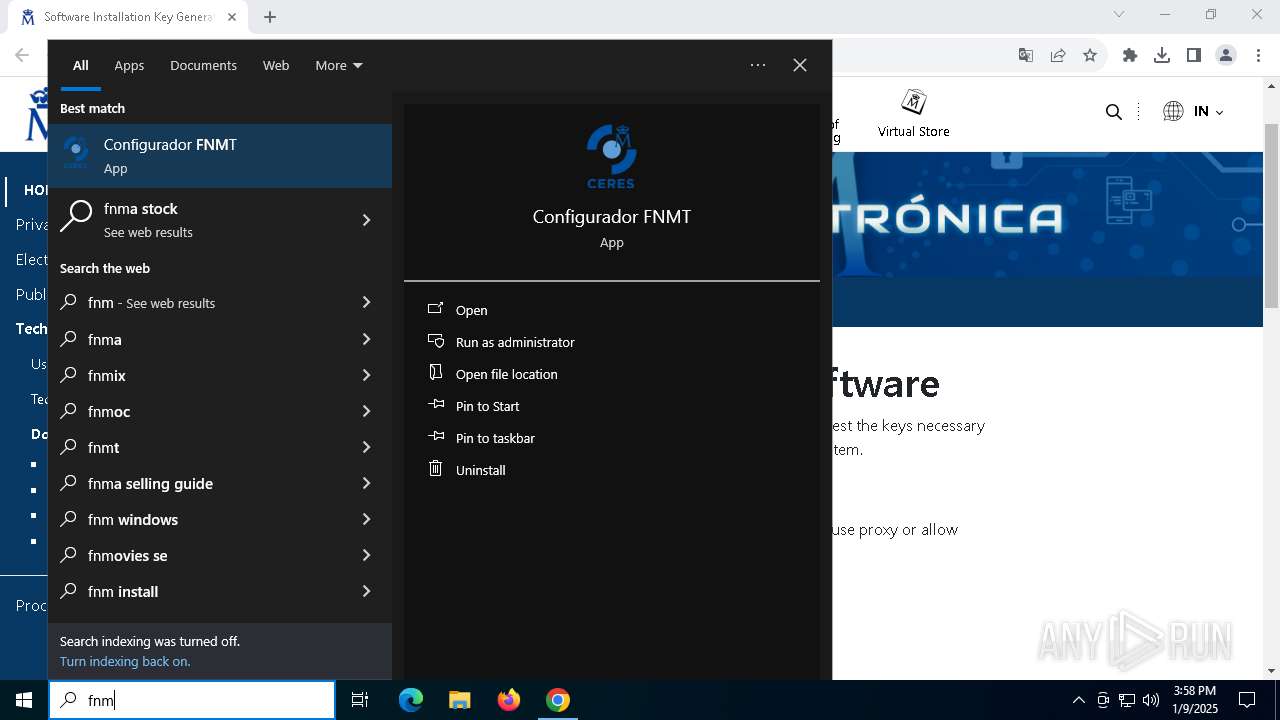The width and height of the screenshot is (1280, 720).
Task: Choose Open file location
Action: [x=506, y=374]
